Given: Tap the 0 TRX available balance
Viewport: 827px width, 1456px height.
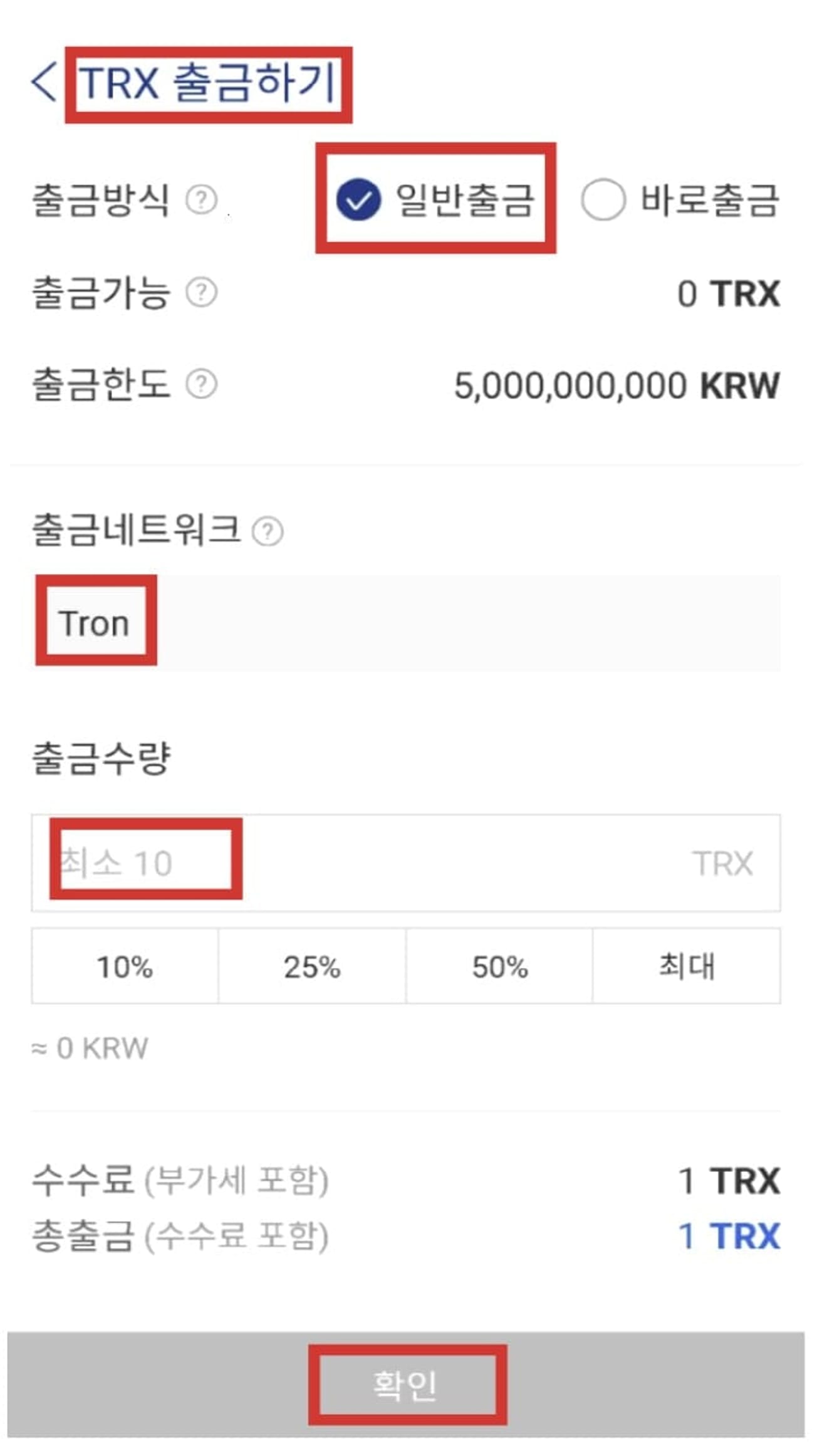Looking at the screenshot, I should click(729, 293).
